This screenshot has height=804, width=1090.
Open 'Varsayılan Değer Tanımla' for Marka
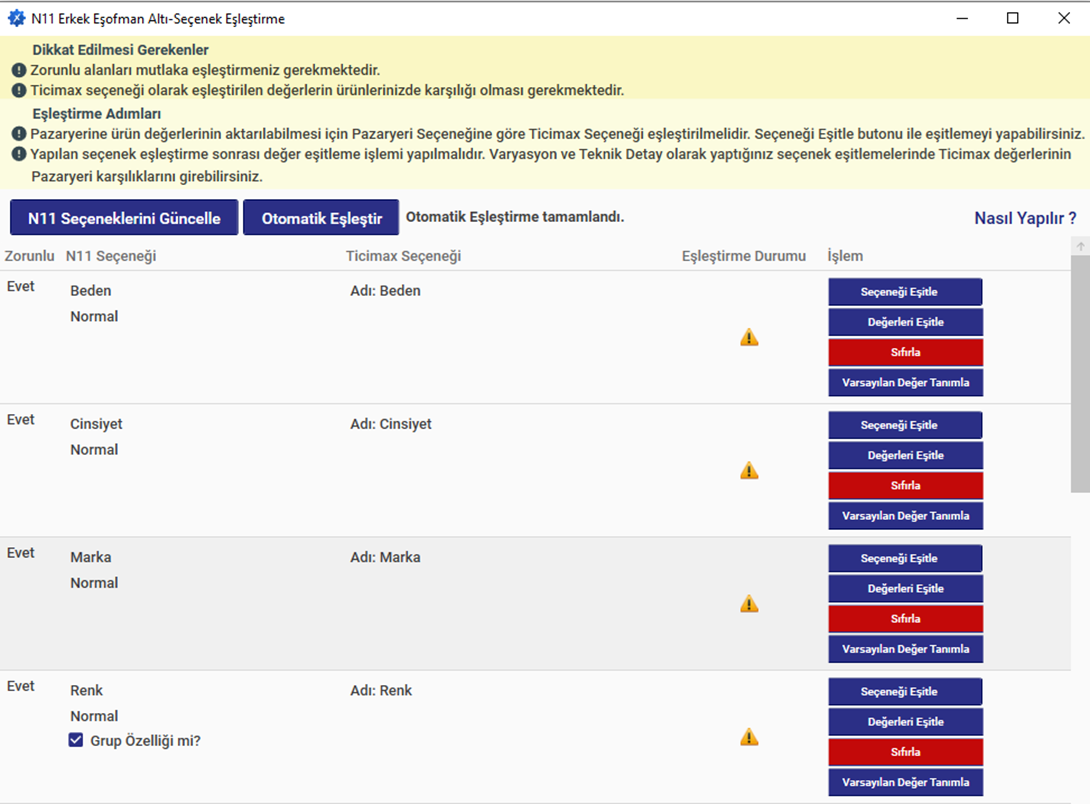905,649
